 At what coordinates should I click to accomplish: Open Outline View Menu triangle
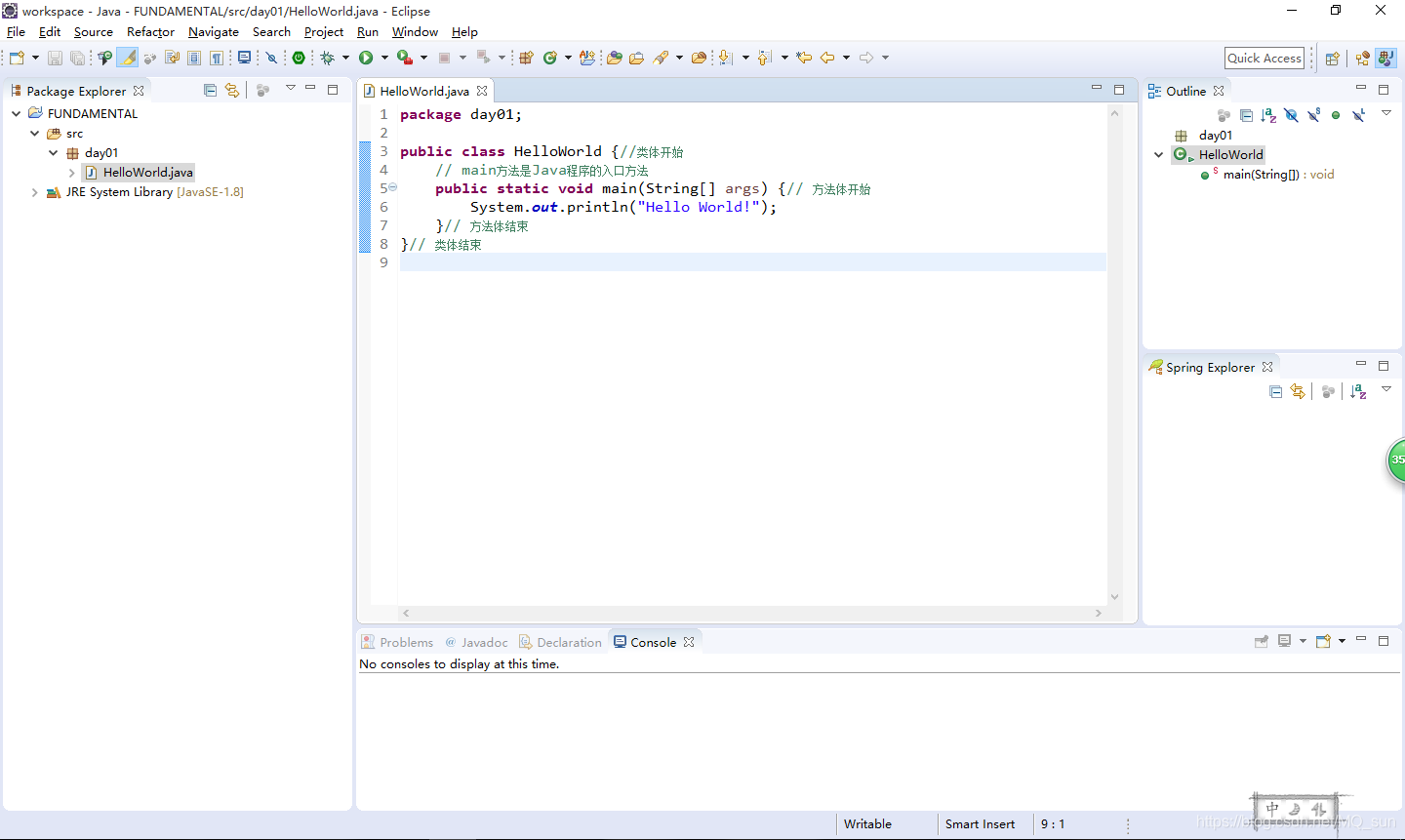click(x=1385, y=113)
